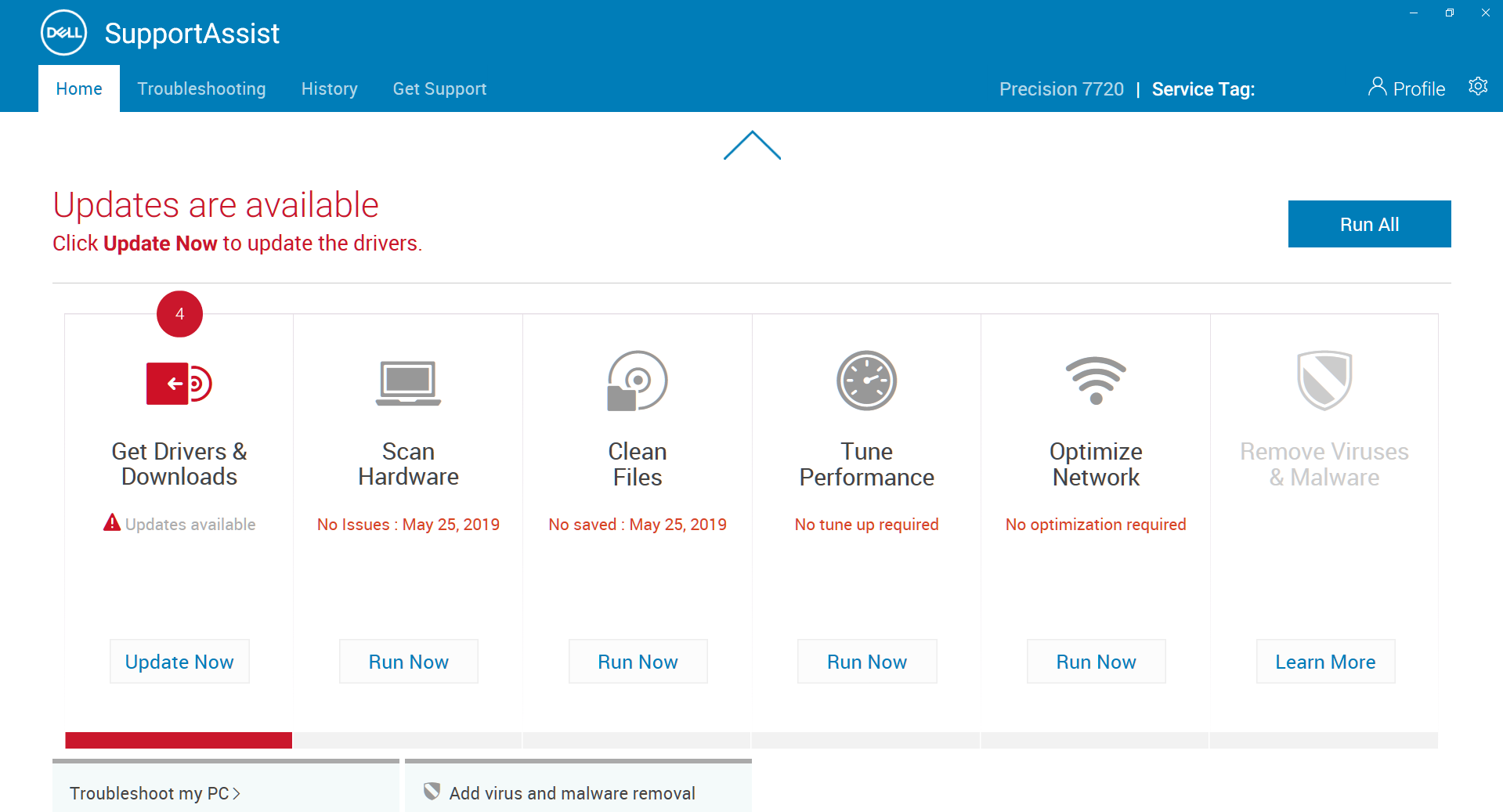Go to the Get Support tab
Screen dimensions: 1503x812
click(x=439, y=89)
